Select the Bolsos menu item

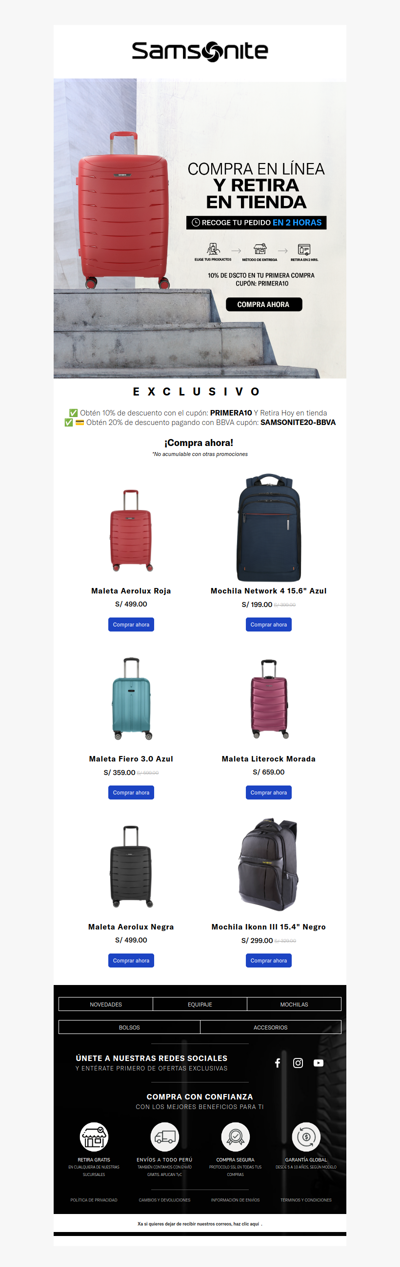[x=129, y=1027]
